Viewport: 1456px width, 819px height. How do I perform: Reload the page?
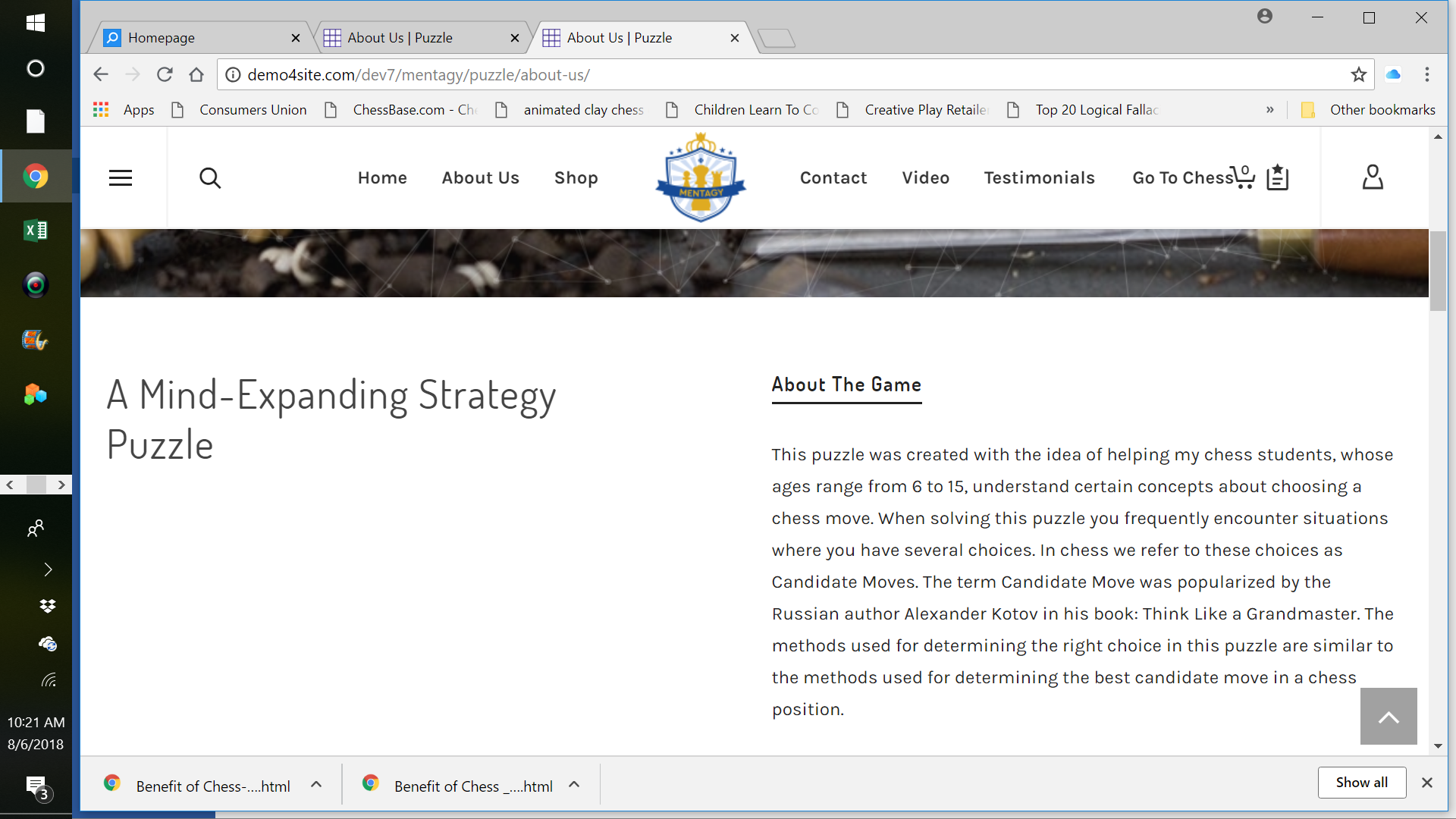tap(165, 74)
